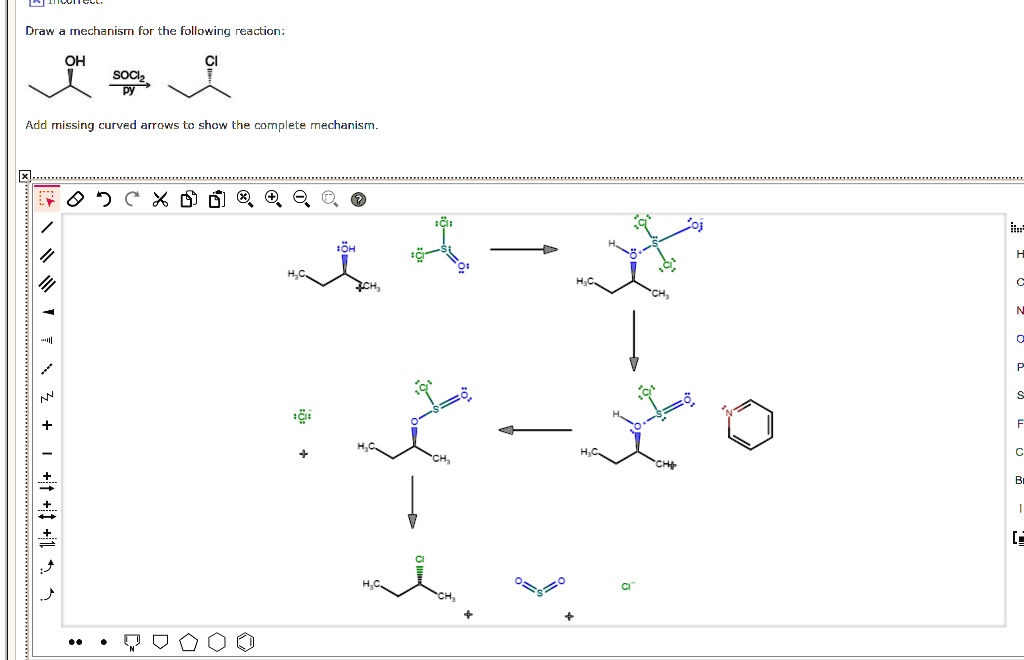Open the sketcher Help
The height and width of the screenshot is (660, 1024).
pyautogui.click(x=356, y=198)
